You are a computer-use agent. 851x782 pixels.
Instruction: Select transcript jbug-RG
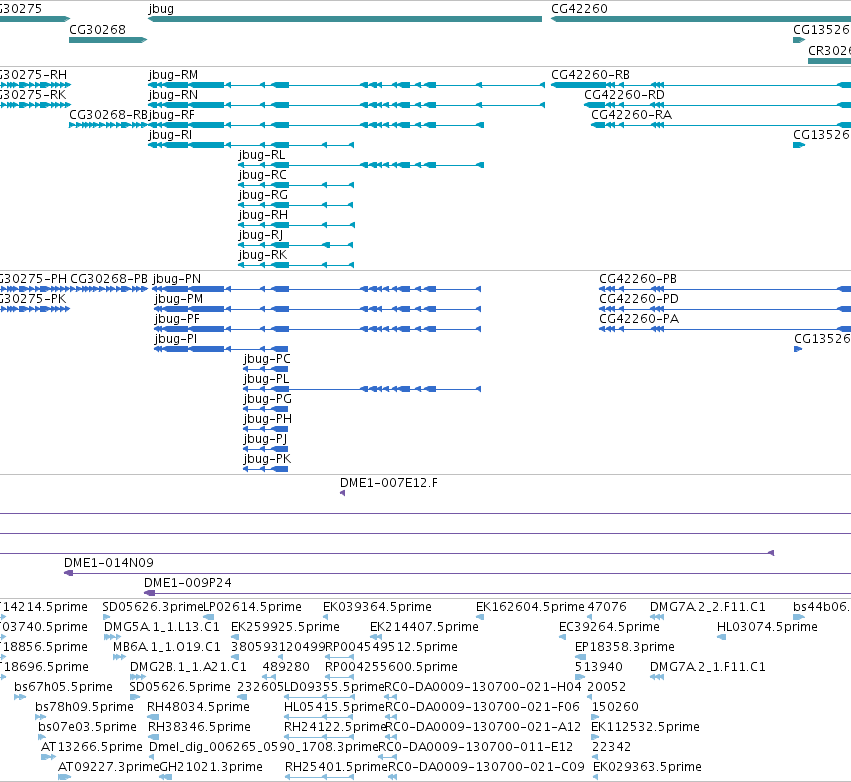tap(263, 195)
